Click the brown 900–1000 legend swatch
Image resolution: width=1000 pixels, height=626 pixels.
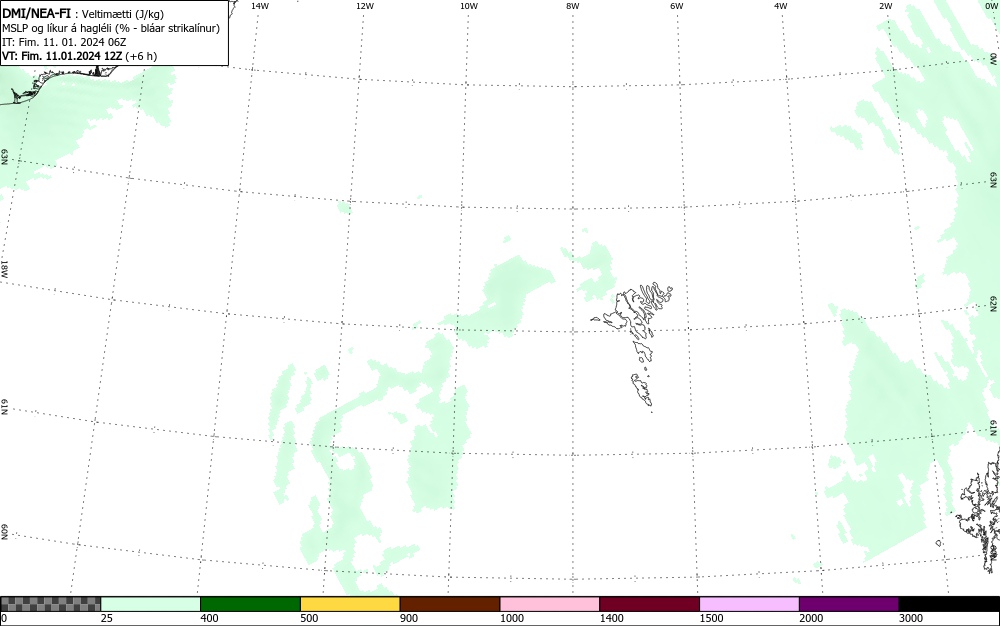(450, 604)
